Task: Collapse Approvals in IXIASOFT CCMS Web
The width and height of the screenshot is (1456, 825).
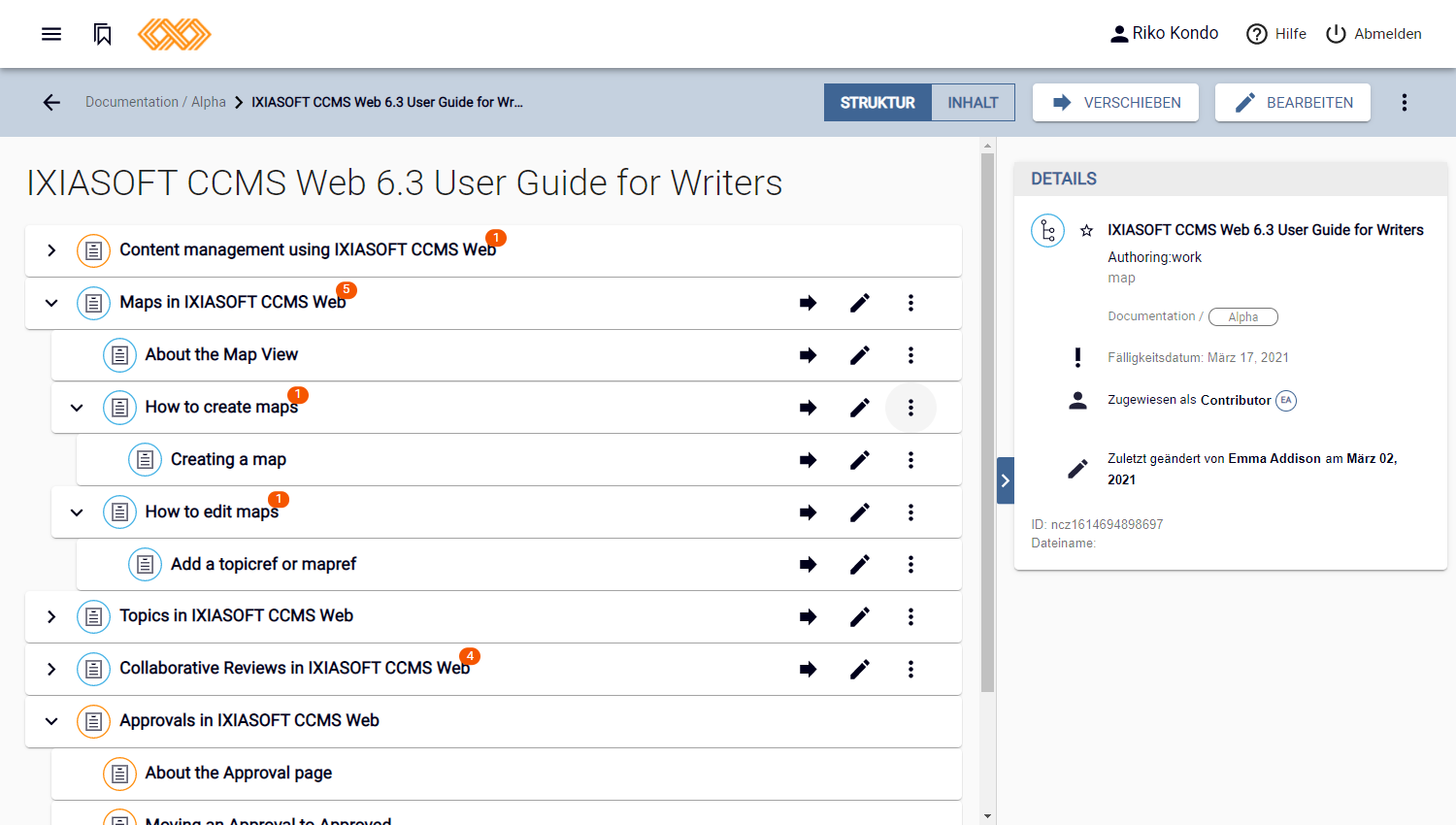Action: coord(51,721)
